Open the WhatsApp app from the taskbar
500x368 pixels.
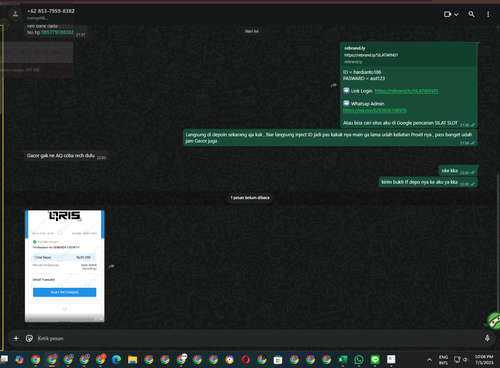(x=359, y=359)
